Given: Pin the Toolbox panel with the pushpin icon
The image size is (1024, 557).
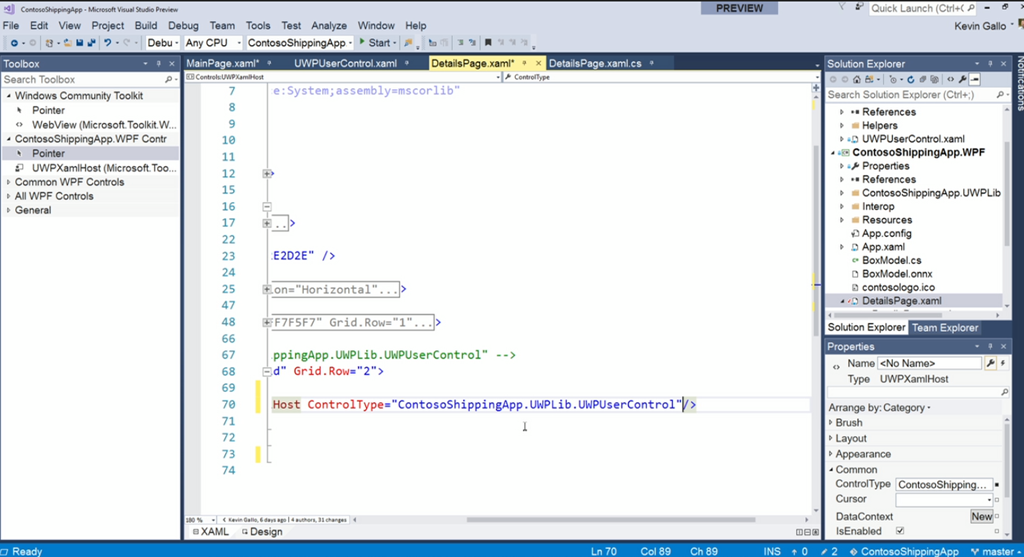Looking at the screenshot, I should click(158, 64).
